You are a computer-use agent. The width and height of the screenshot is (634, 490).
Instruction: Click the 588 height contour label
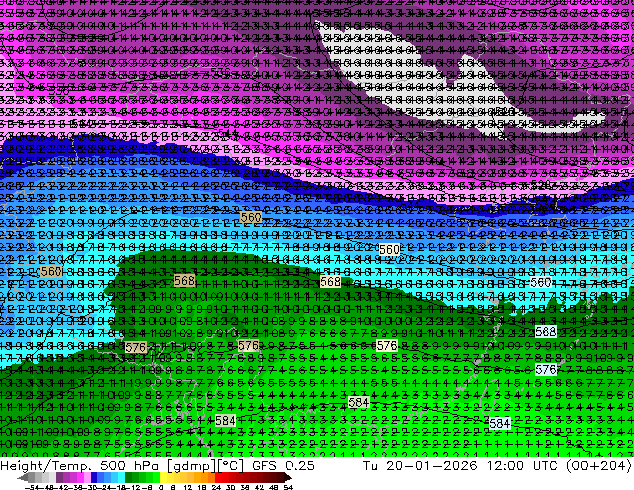tap(545, 332)
